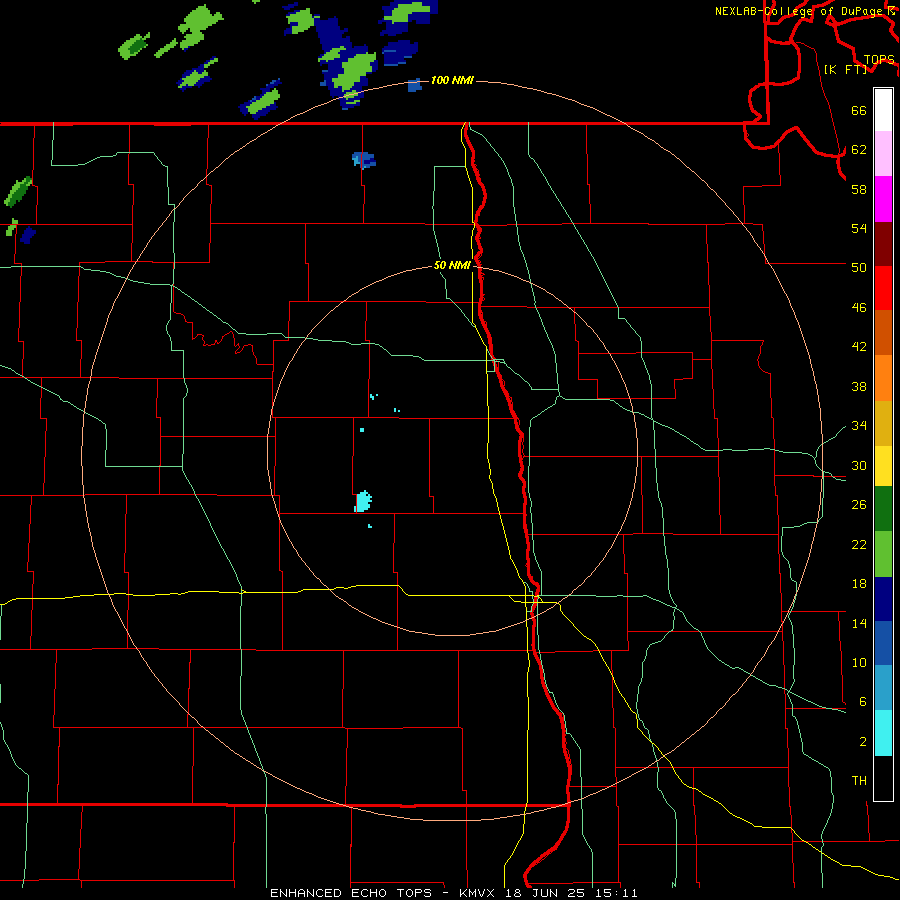Click the legend value 30

click(859, 465)
